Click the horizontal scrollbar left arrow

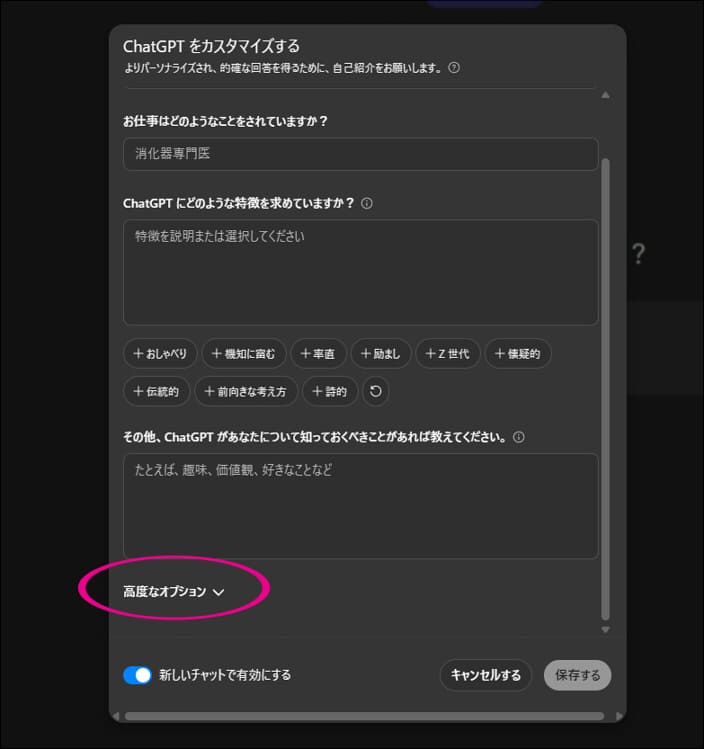click(116, 716)
